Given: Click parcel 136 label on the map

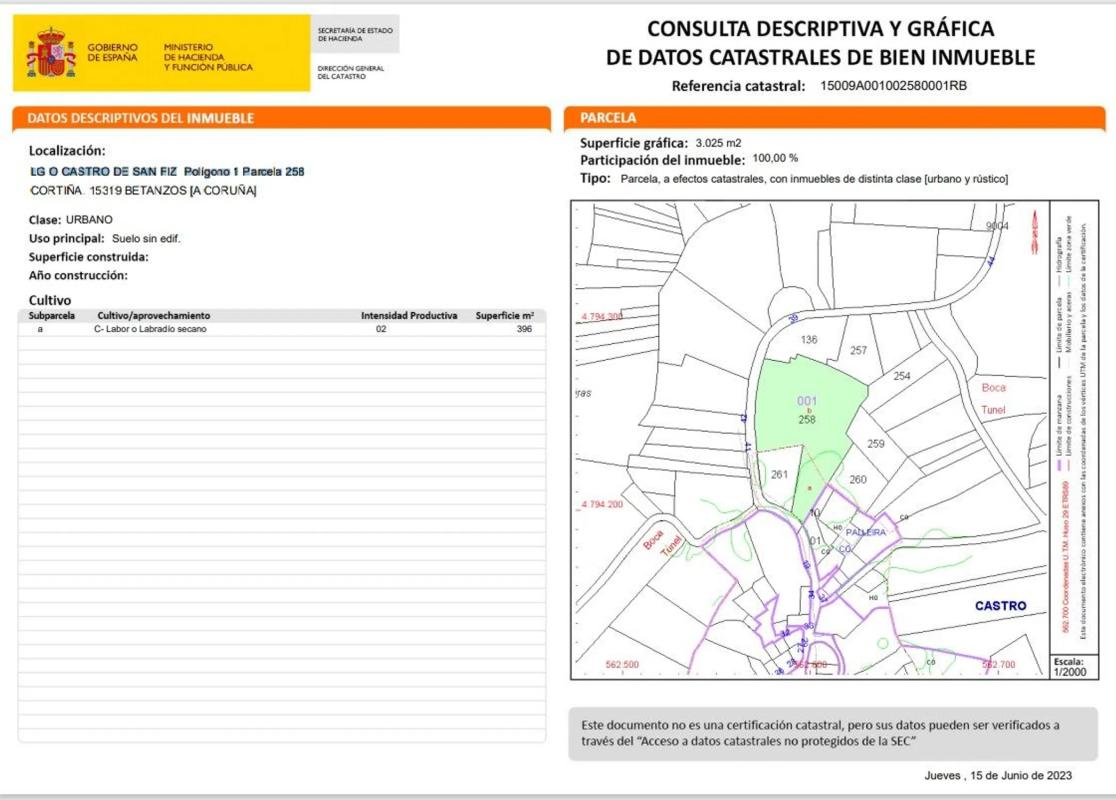Looking at the screenshot, I should (809, 340).
